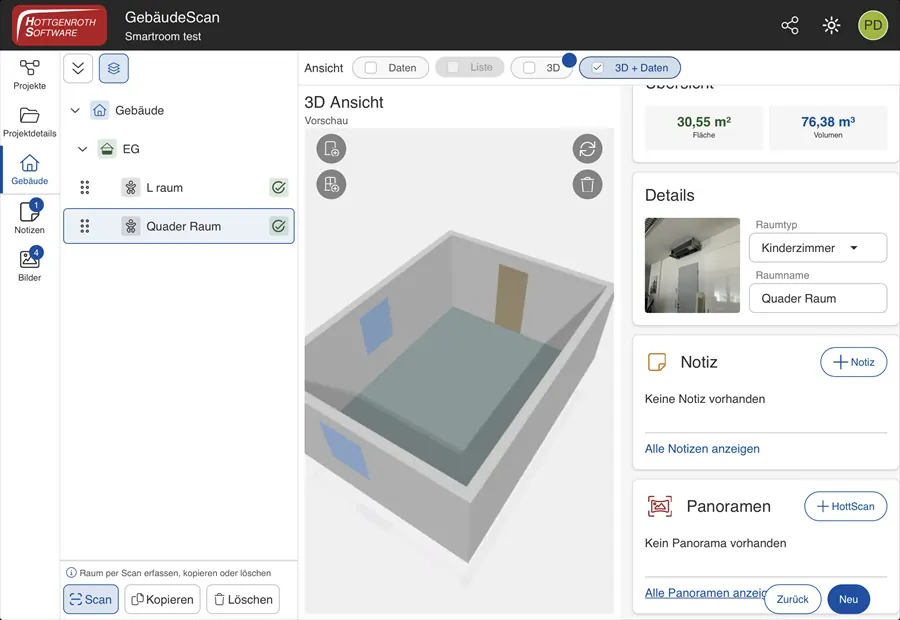
Task: Click the info icon near scan hint
Action: 71,573
